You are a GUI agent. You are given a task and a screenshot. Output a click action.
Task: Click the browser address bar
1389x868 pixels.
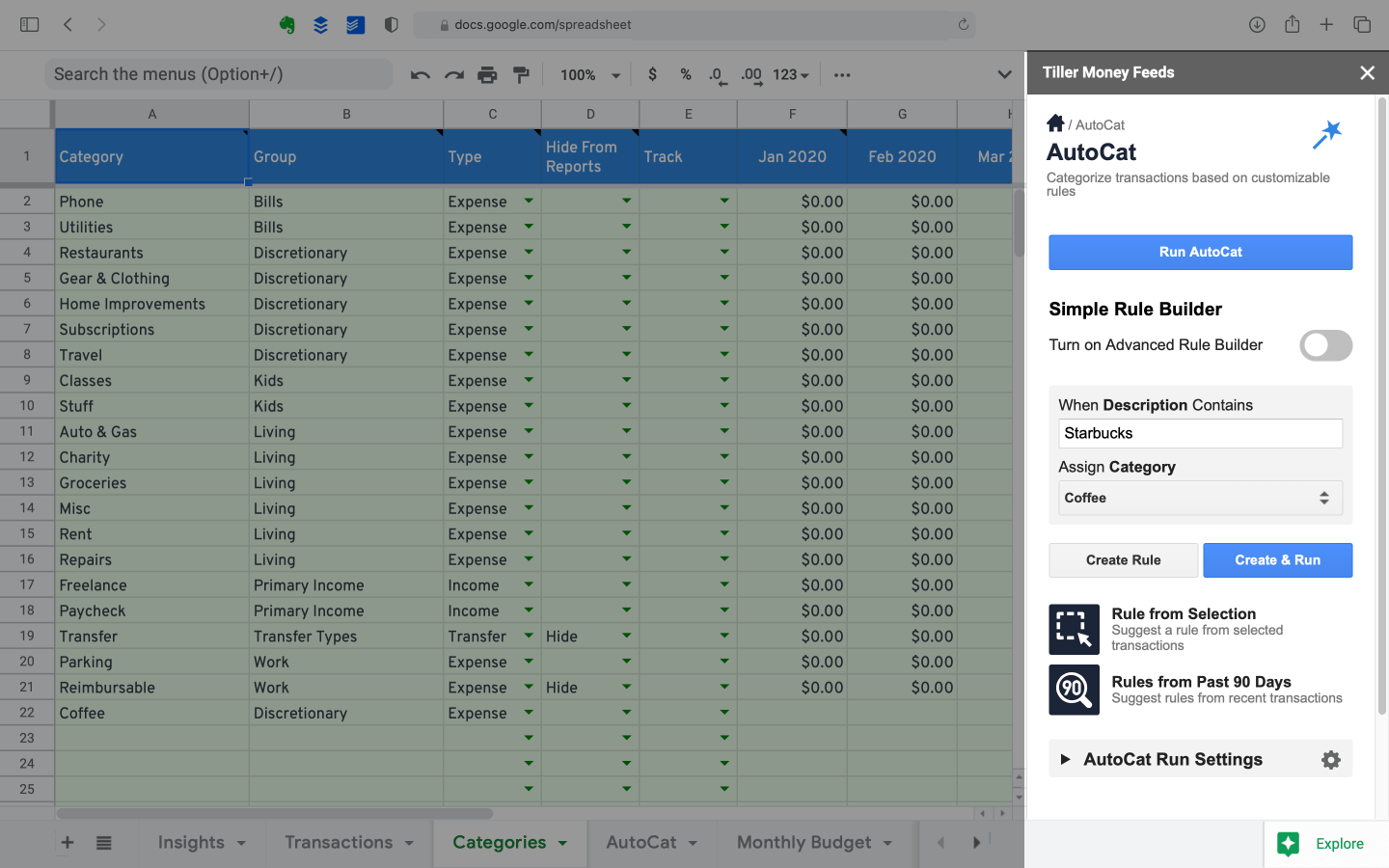(x=694, y=25)
